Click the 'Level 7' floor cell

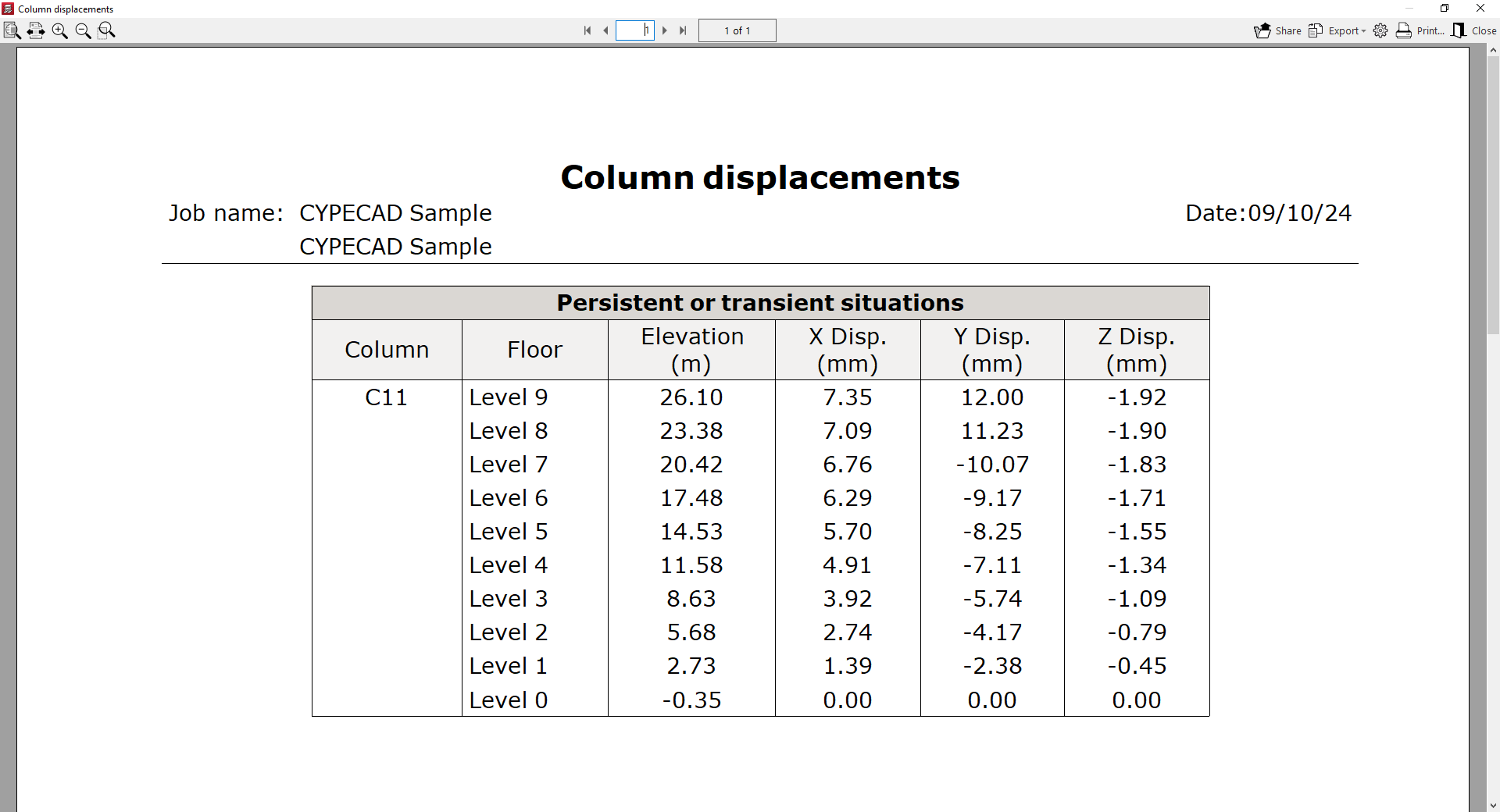point(509,465)
